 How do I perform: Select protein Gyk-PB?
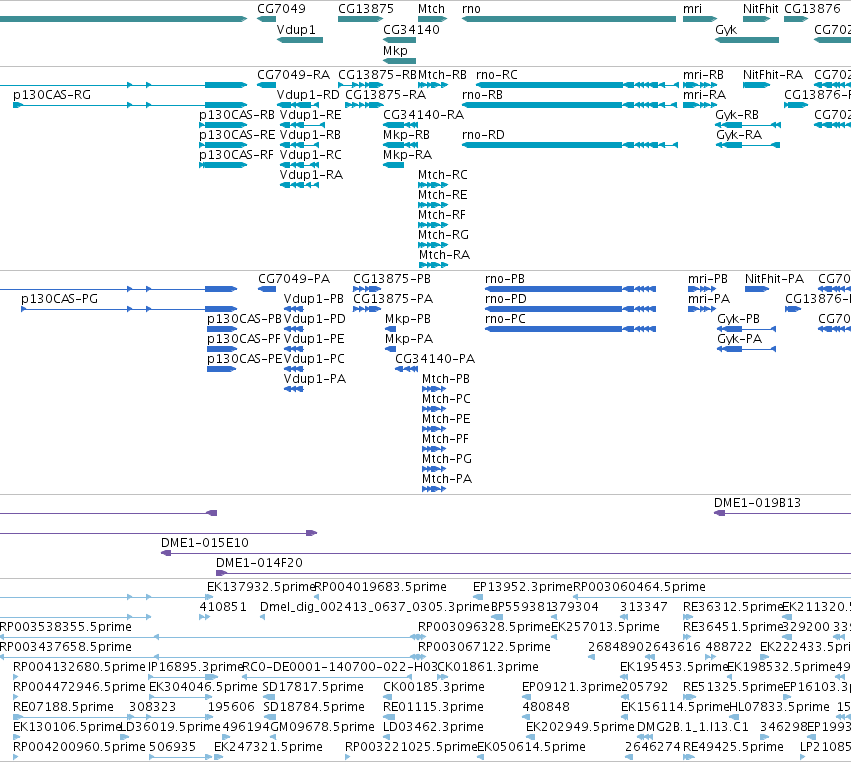click(x=738, y=319)
